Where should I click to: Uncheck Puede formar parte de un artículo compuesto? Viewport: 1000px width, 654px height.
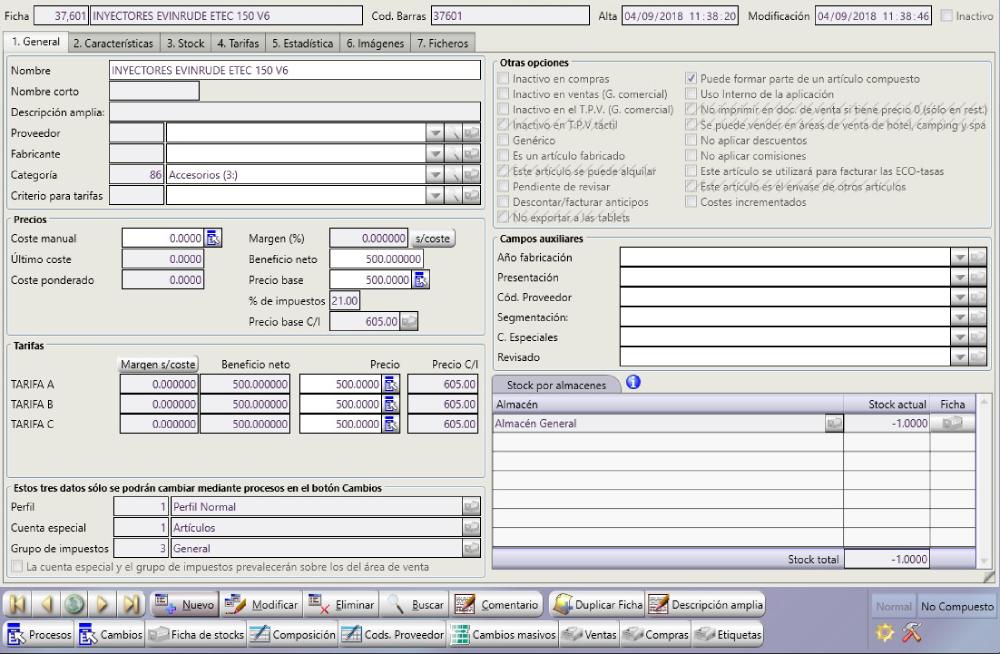click(x=692, y=78)
